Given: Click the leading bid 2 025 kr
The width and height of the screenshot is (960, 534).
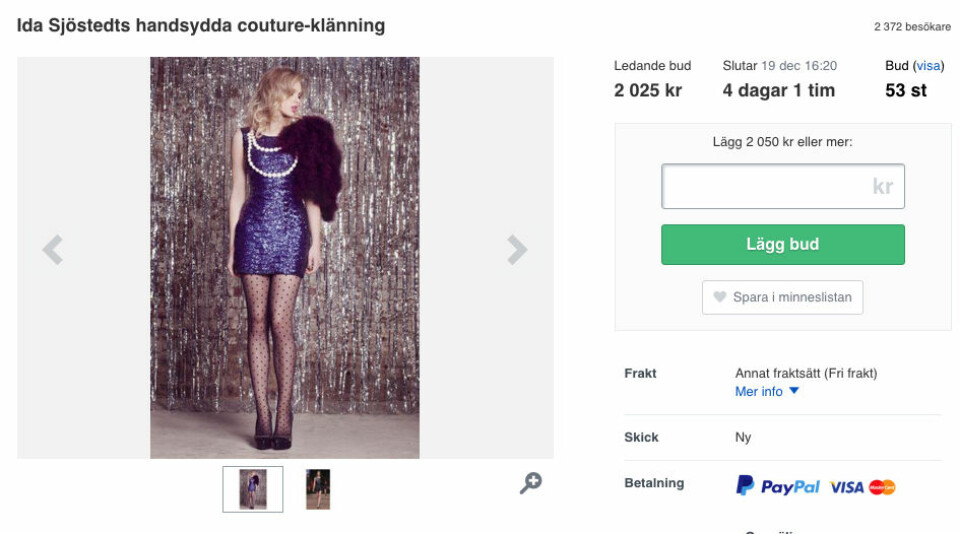Looking at the screenshot, I should pos(648,90).
